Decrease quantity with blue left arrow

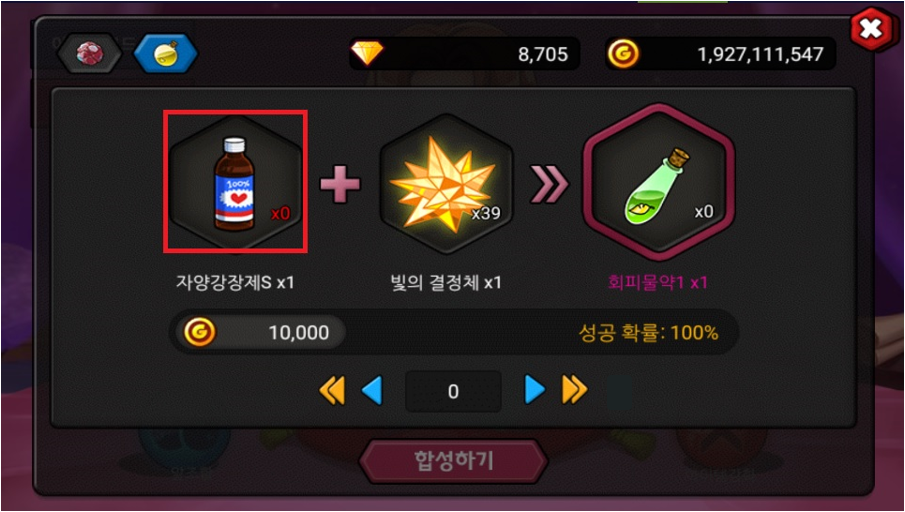(x=372, y=390)
